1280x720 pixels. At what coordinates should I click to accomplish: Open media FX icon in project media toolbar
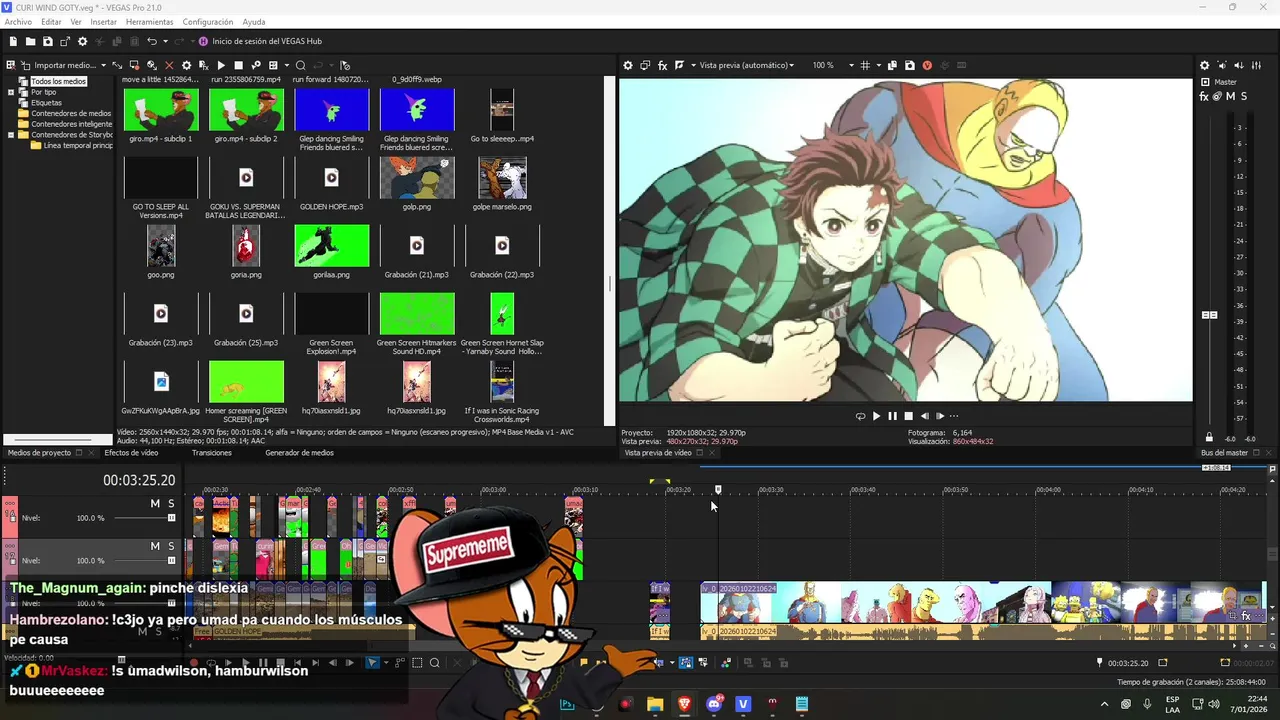tap(203, 65)
